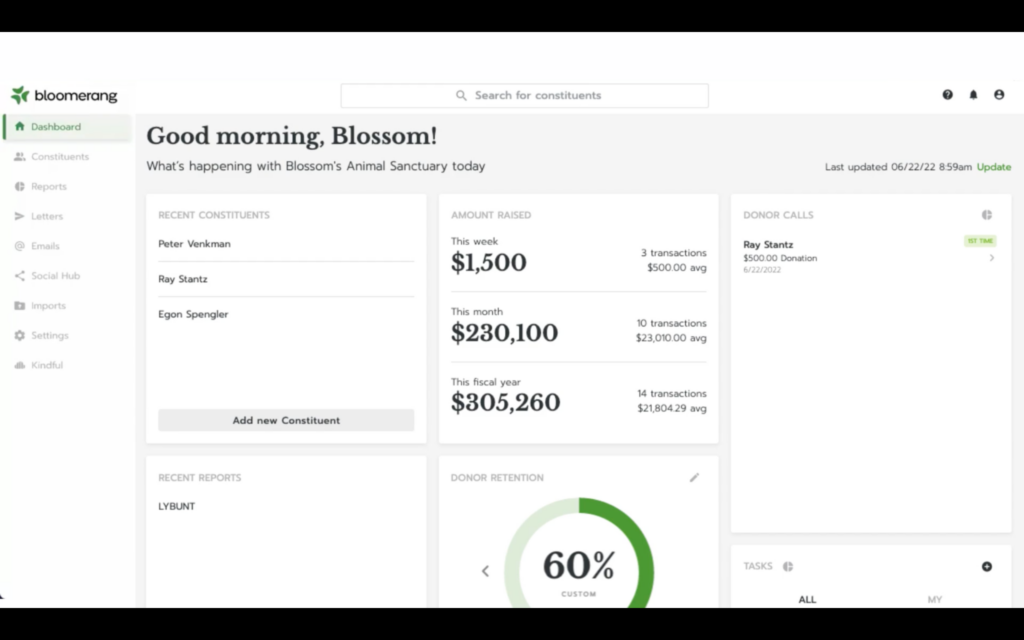Click the Dashboard home icon

(x=20, y=127)
